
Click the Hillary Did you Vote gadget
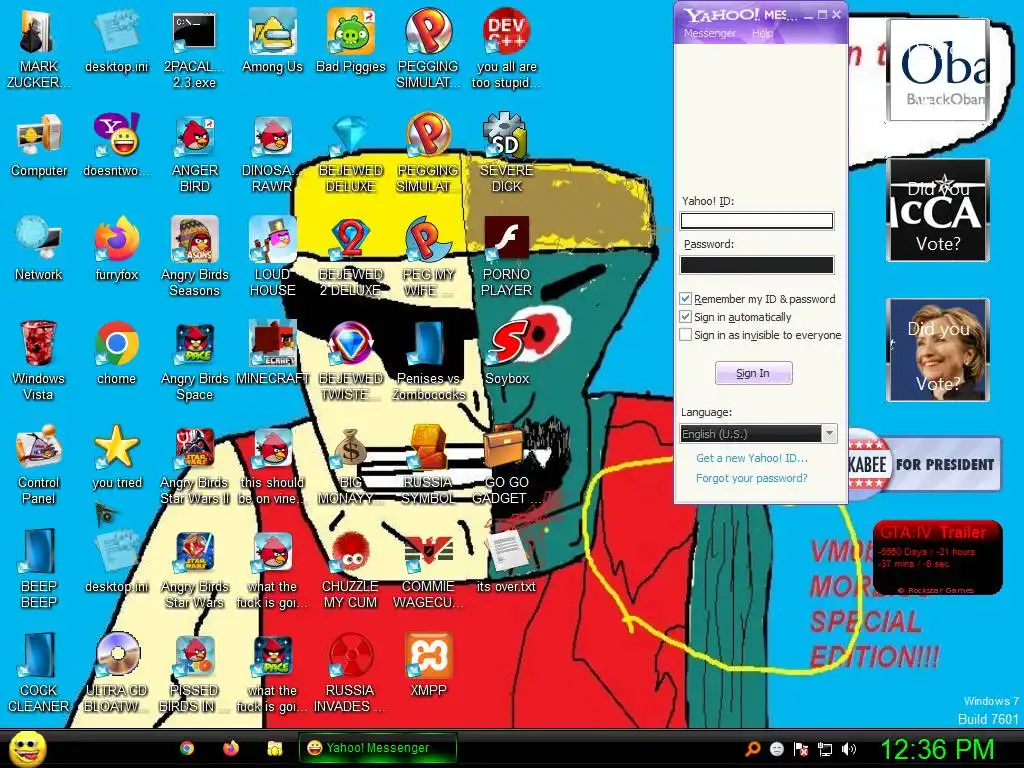coord(938,350)
